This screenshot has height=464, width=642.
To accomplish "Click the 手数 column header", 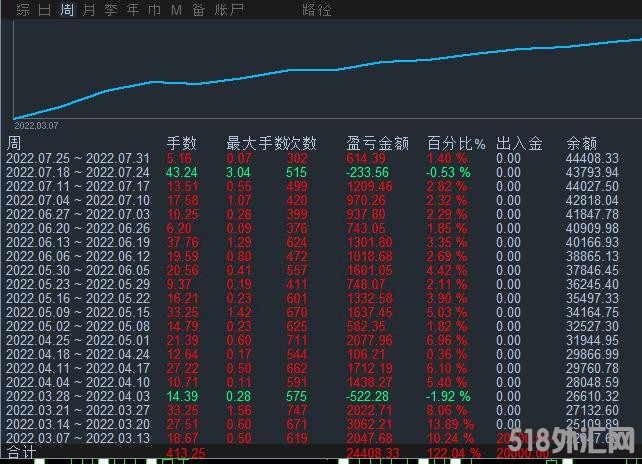I will tap(181, 143).
